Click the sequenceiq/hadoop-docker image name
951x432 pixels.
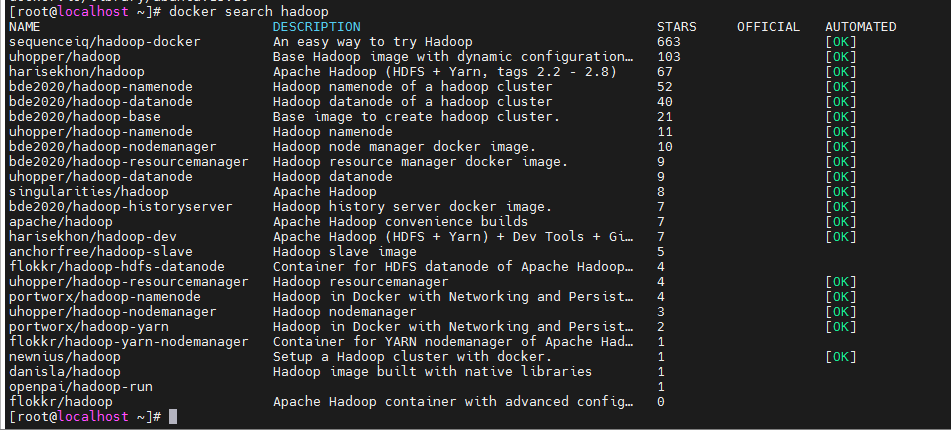click(105, 42)
